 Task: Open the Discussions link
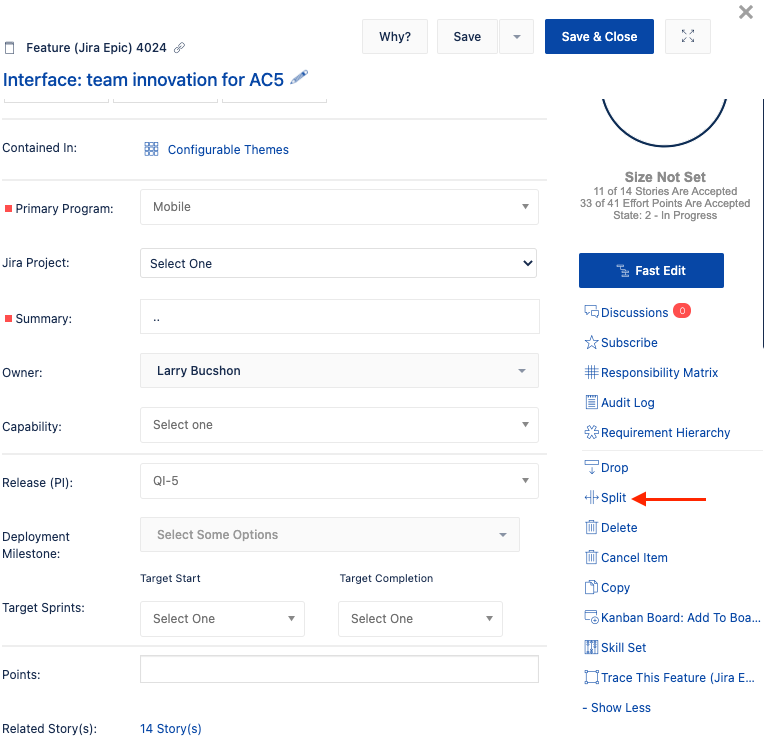coord(634,312)
